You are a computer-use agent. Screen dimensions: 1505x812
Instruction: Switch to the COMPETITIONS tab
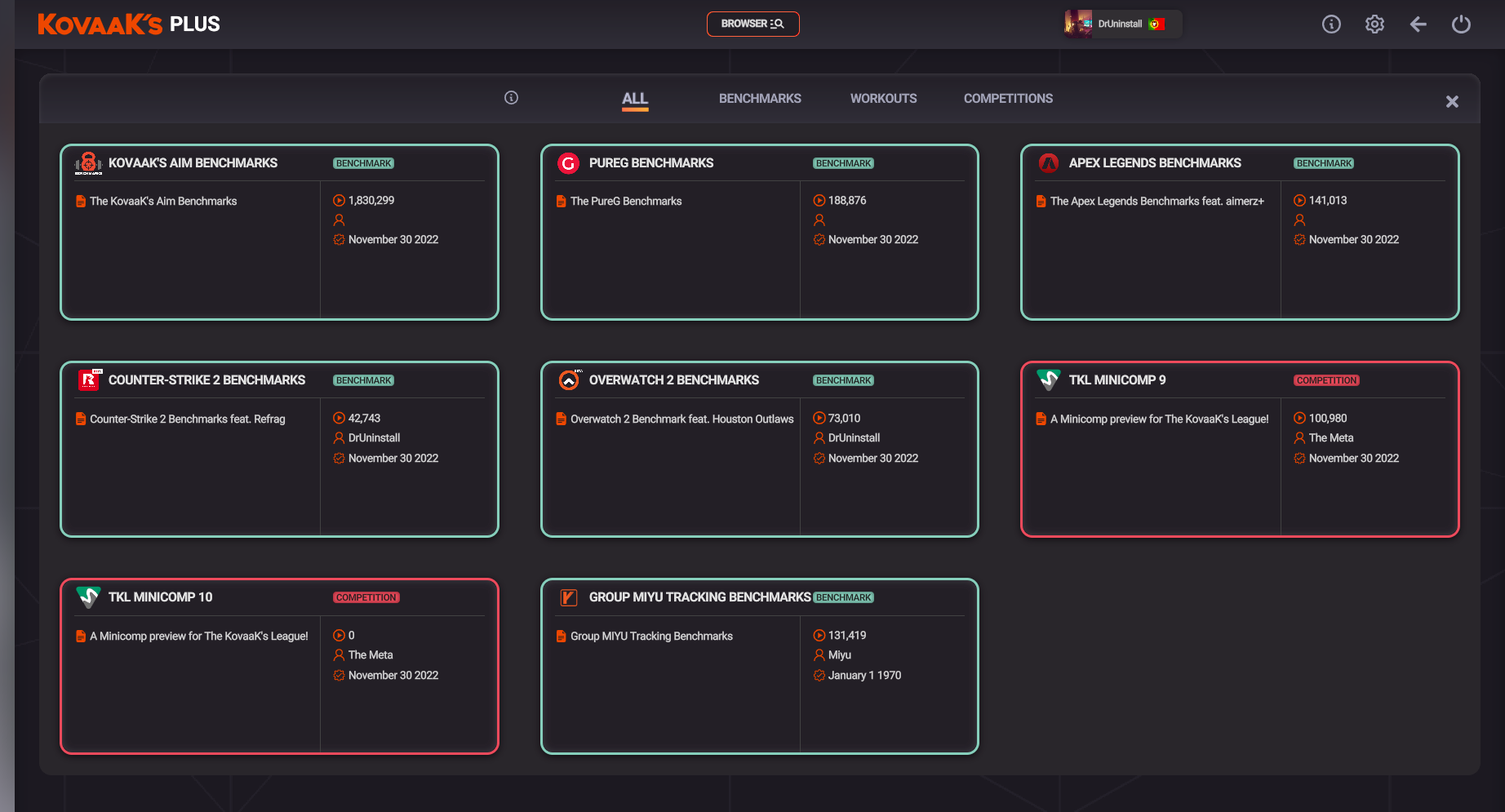point(1008,99)
